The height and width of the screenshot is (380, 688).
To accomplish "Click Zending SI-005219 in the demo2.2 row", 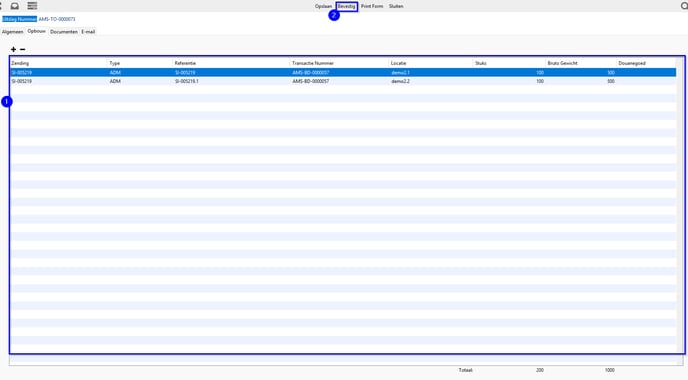I will coord(22,81).
